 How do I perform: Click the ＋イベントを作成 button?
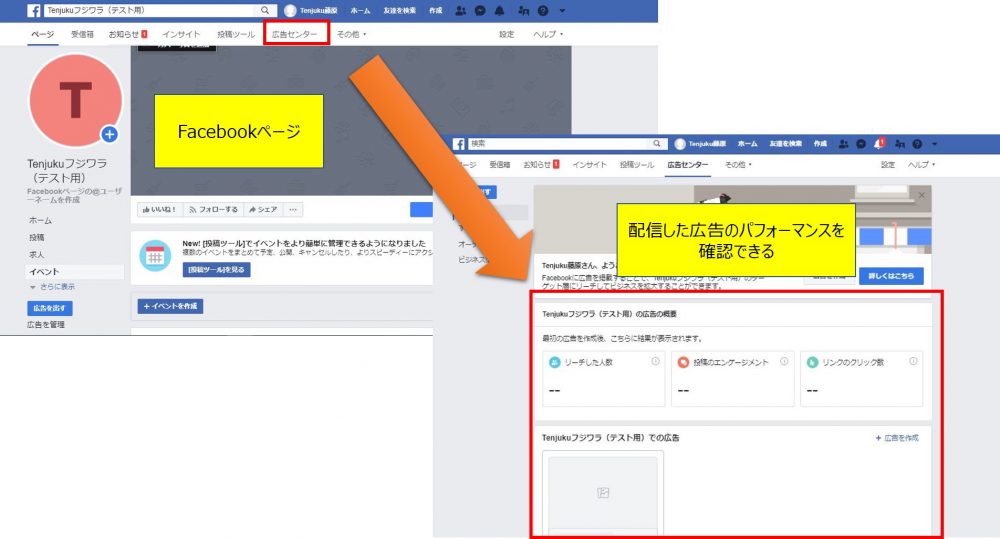pyautogui.click(x=170, y=306)
